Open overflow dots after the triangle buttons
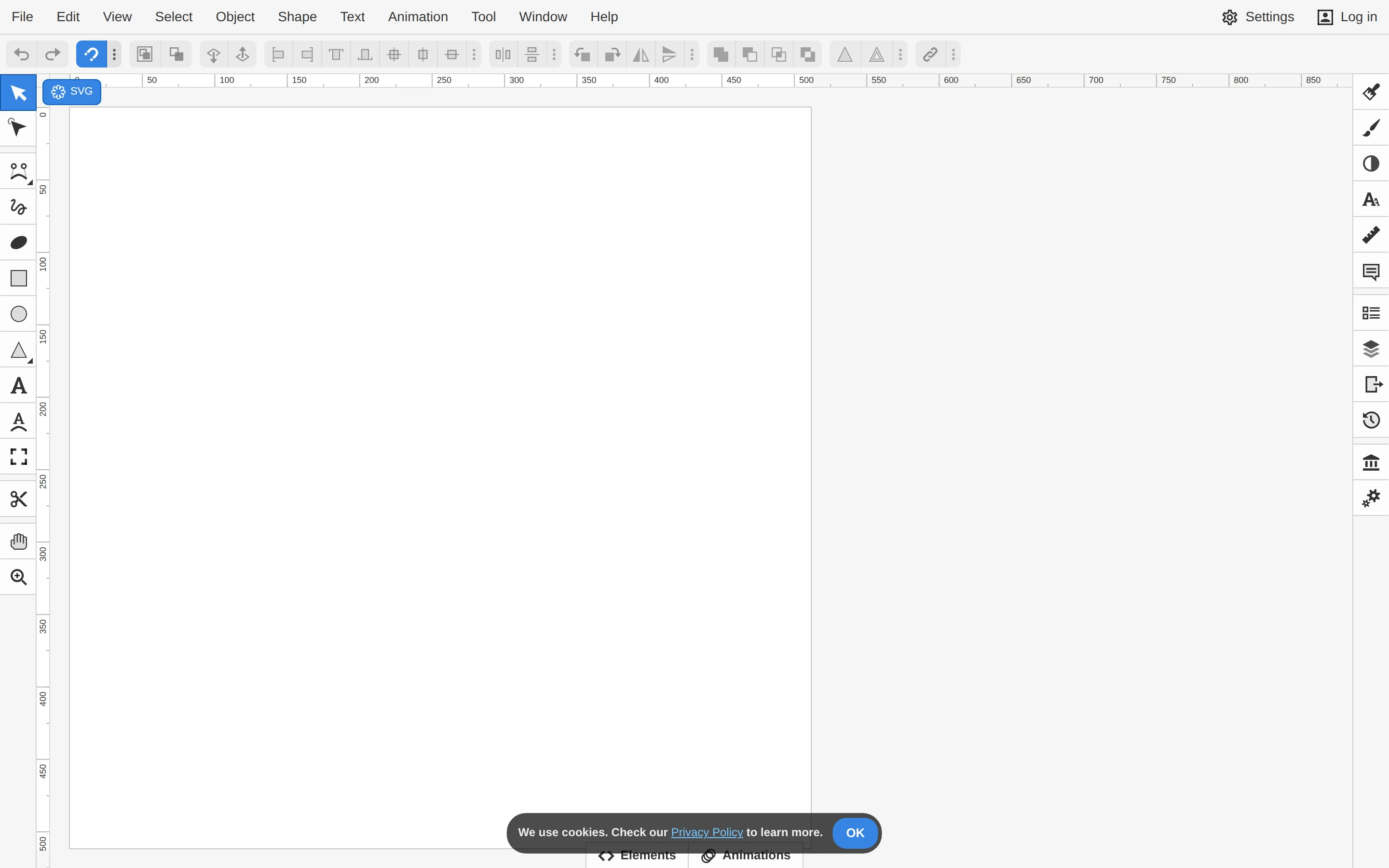 tap(900, 54)
